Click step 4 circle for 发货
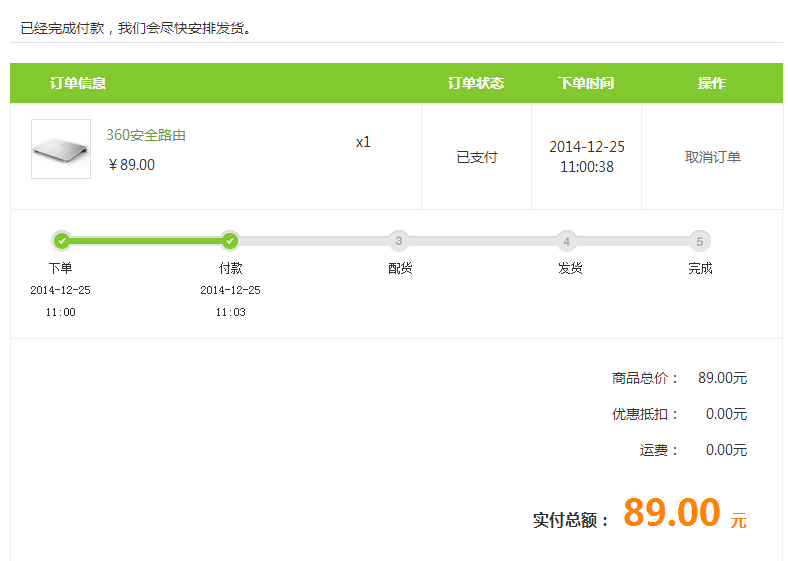Image resolution: width=788 pixels, height=561 pixels. [x=567, y=241]
